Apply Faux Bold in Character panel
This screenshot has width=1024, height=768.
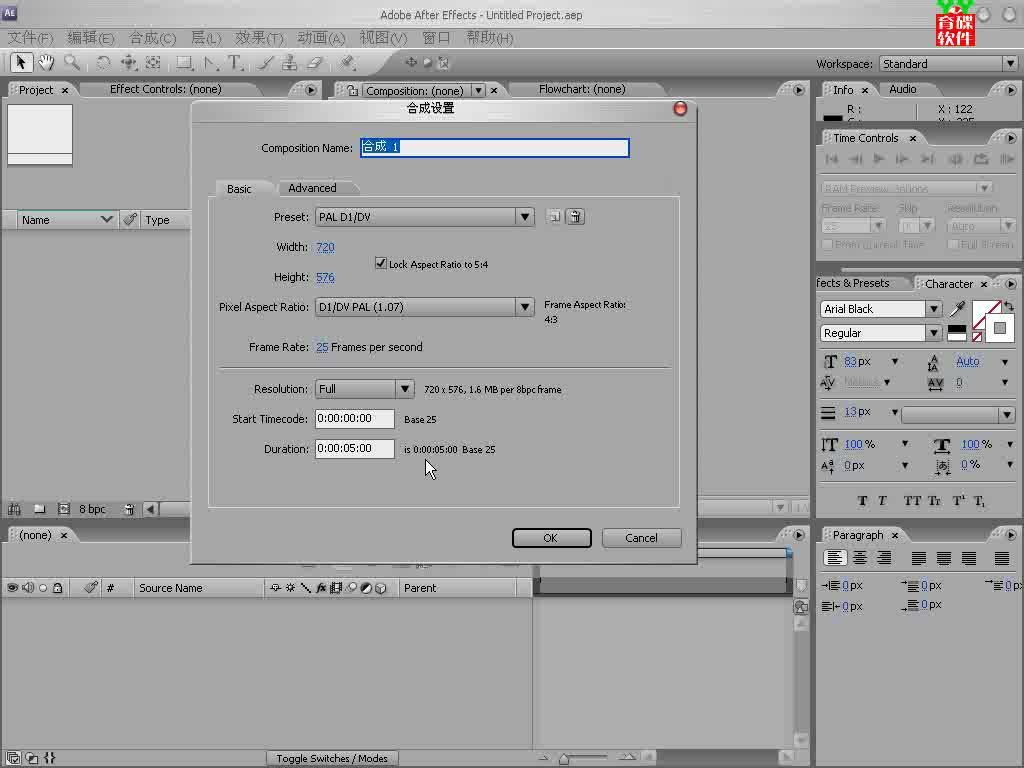pos(862,501)
